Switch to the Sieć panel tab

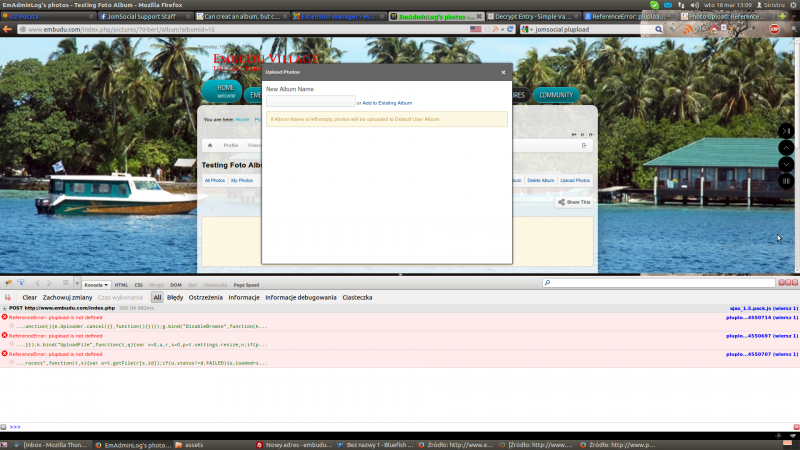(x=192, y=285)
